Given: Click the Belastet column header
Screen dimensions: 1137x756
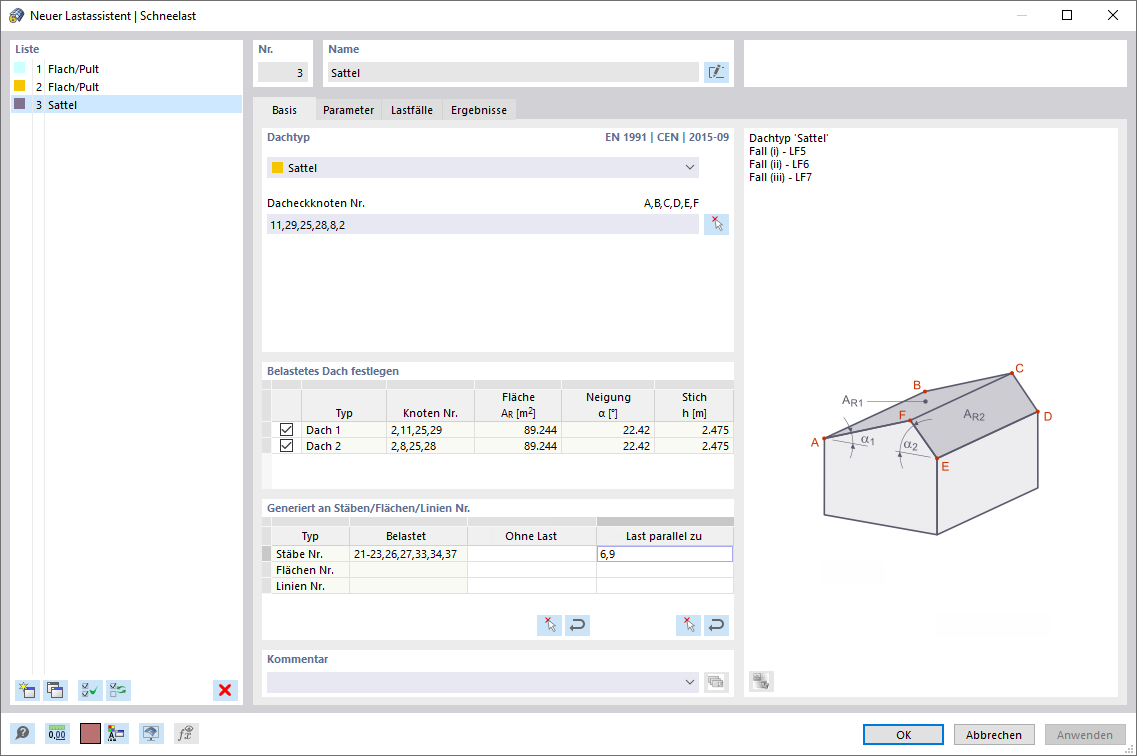Looking at the screenshot, I should (406, 536).
